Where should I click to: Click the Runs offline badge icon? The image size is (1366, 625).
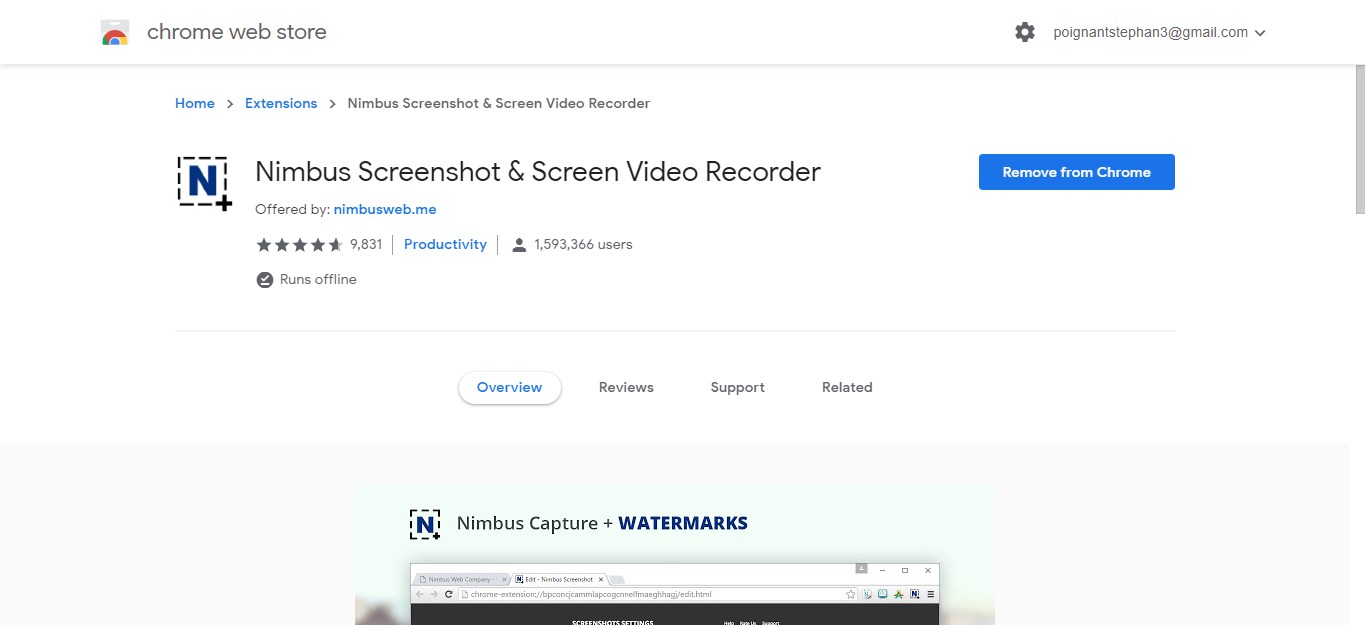265,280
